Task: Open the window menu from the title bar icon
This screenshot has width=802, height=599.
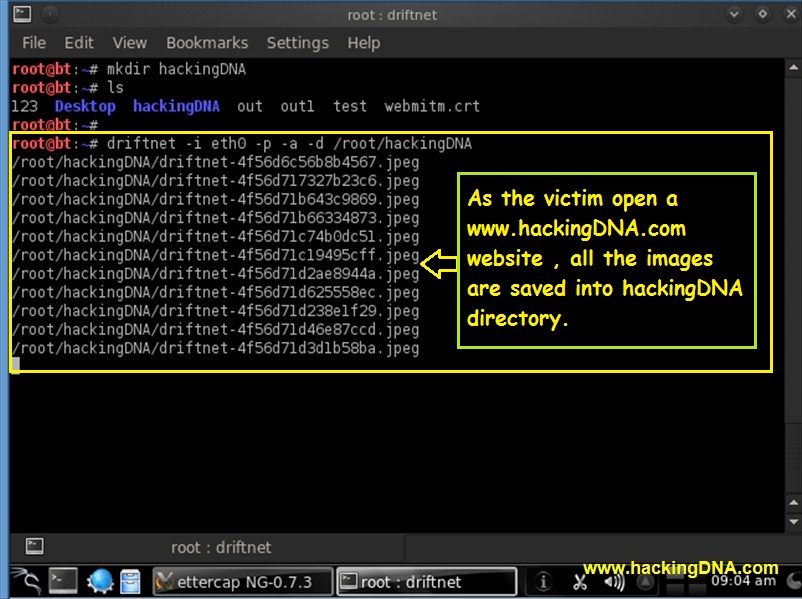Action: coord(24,14)
